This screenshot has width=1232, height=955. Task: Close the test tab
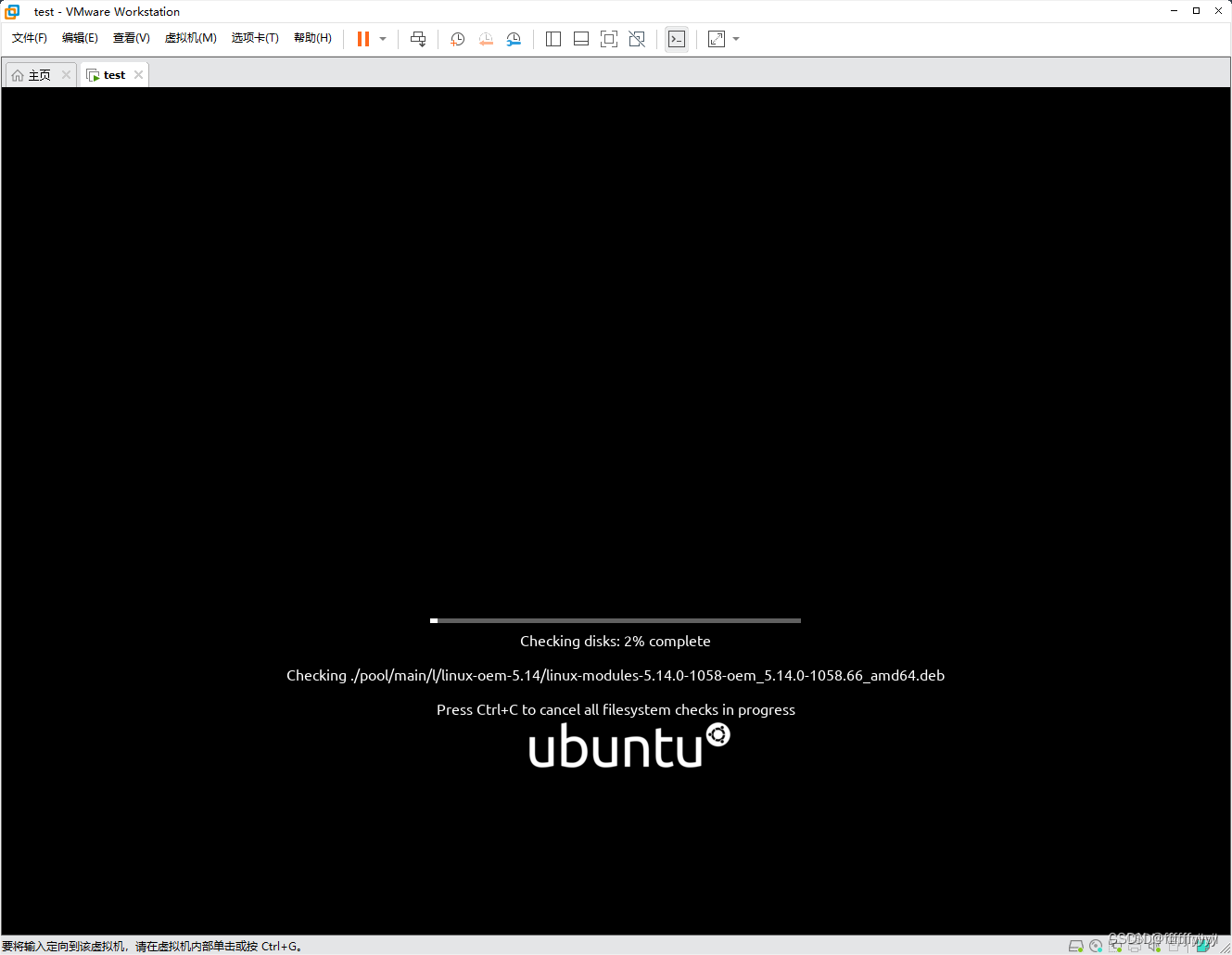(x=138, y=75)
